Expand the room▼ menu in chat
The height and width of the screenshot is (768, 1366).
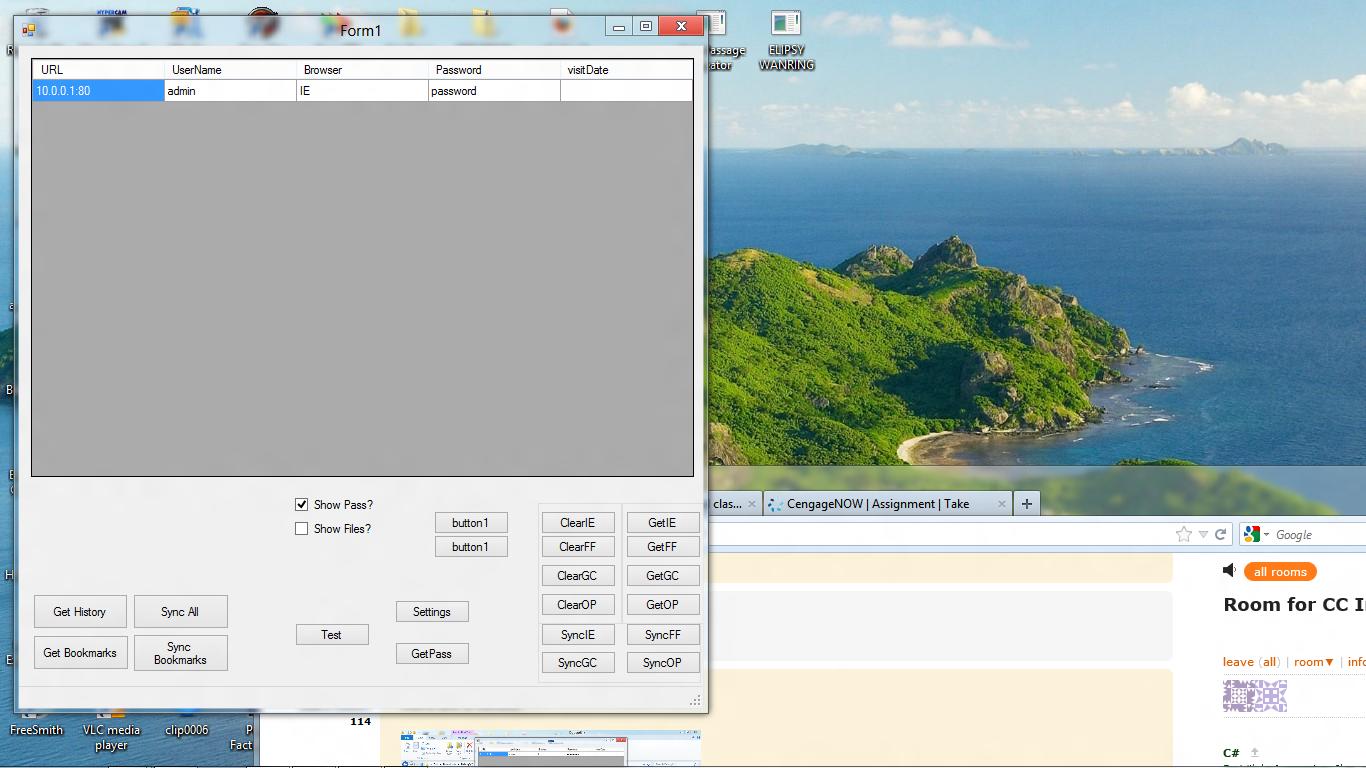(x=1314, y=662)
